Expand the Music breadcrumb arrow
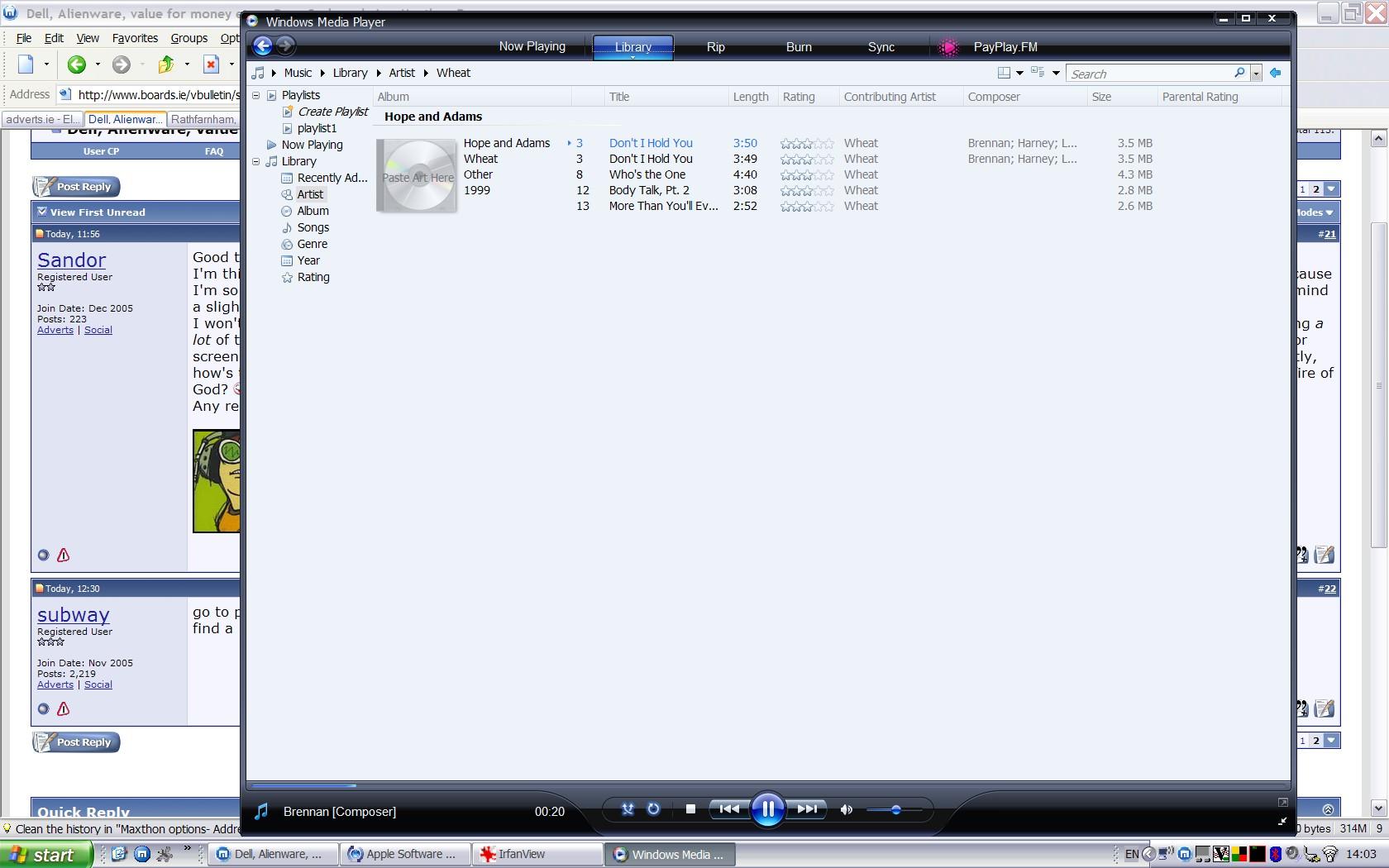The width and height of the screenshot is (1389, 868). pyautogui.click(x=322, y=73)
